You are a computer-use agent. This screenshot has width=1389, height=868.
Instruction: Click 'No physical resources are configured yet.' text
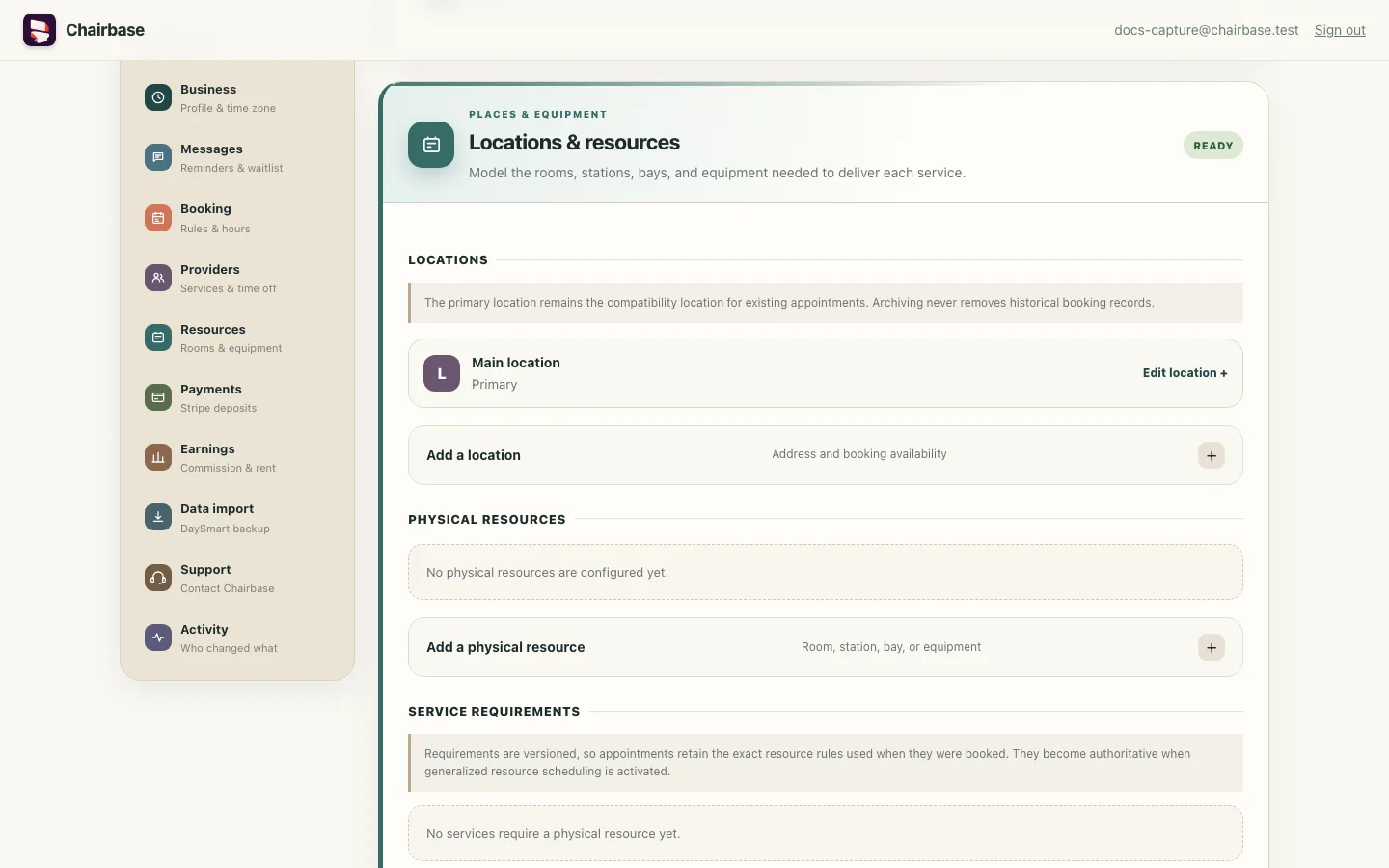(547, 572)
